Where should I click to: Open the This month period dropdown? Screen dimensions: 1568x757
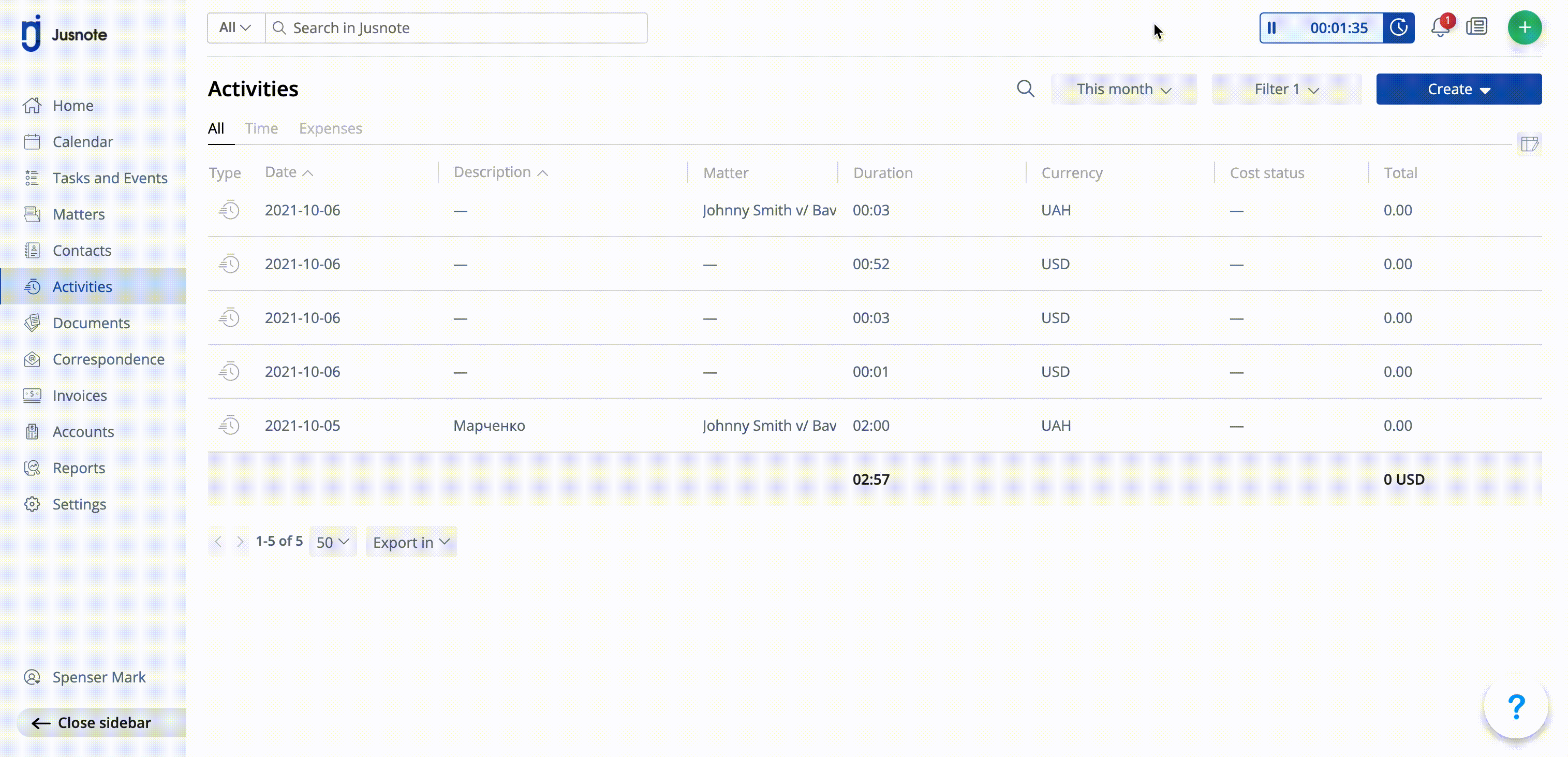click(1123, 89)
